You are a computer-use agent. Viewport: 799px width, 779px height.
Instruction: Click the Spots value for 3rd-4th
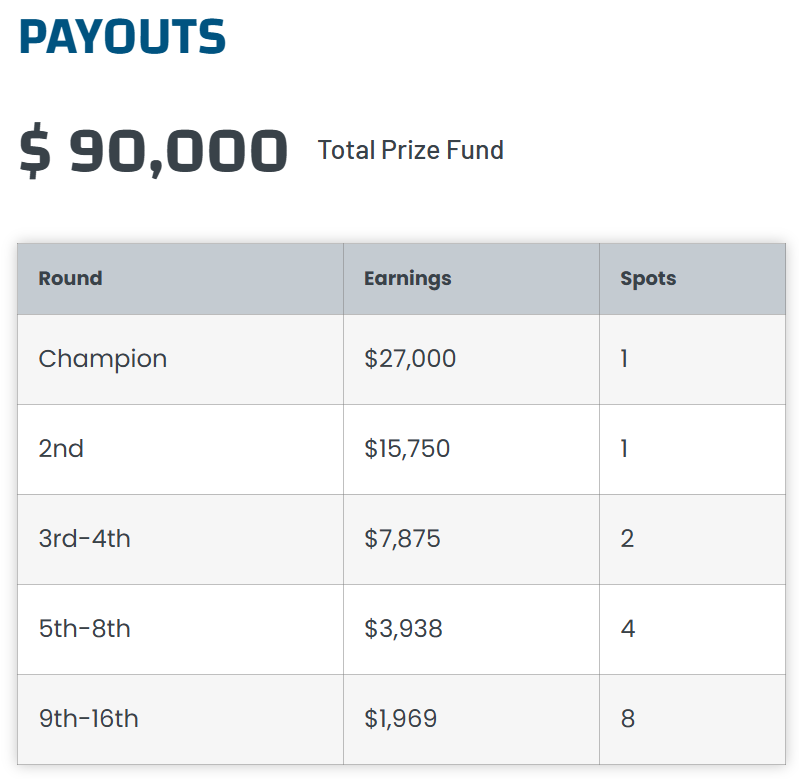[x=627, y=539]
